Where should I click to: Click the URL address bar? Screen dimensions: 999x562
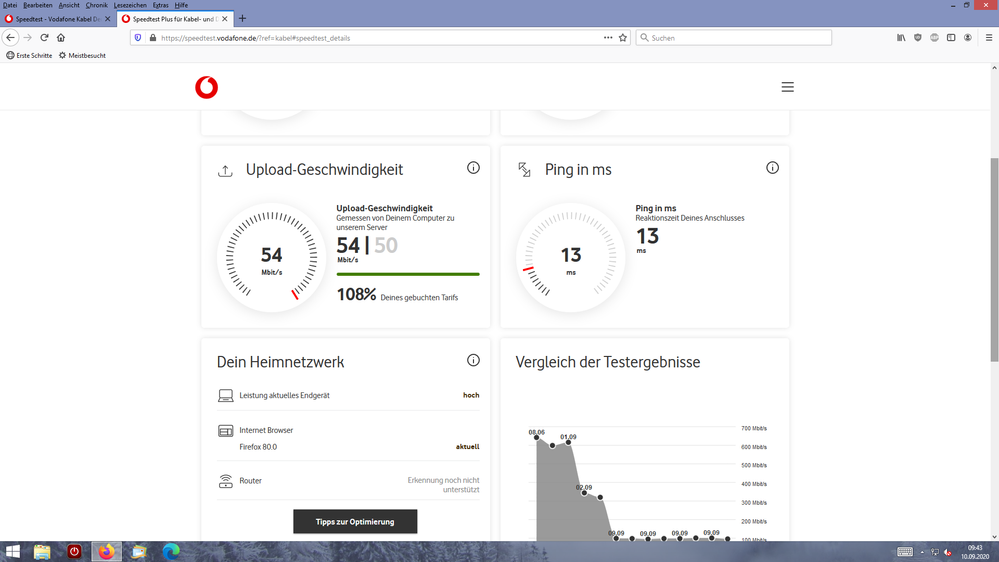click(379, 38)
